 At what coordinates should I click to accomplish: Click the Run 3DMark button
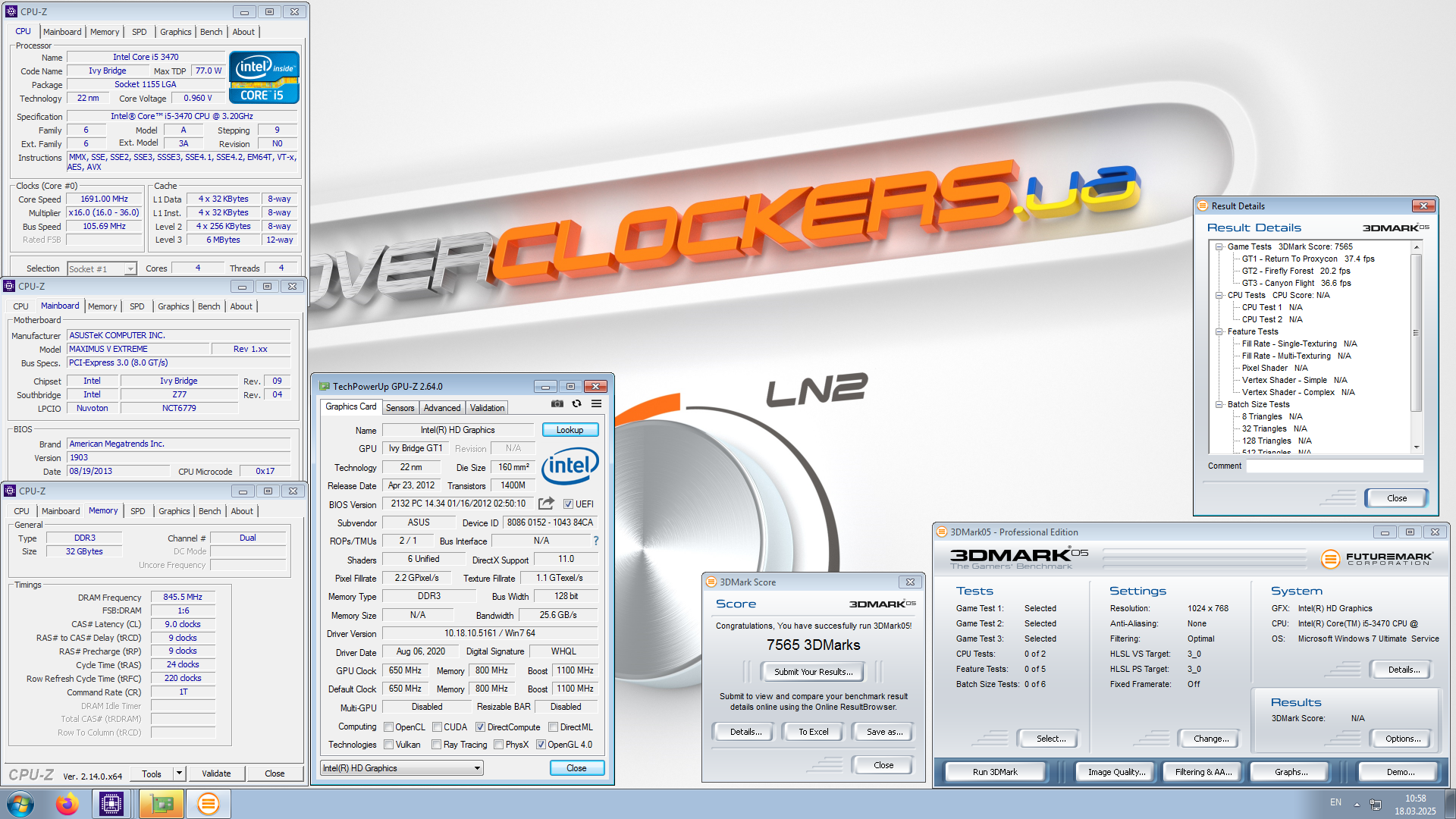click(x=995, y=772)
